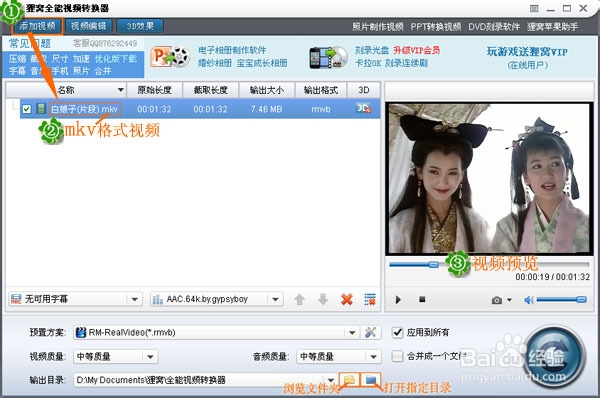Open 照片制作视频 menu item
600x398 pixels.
pyautogui.click(x=377, y=27)
